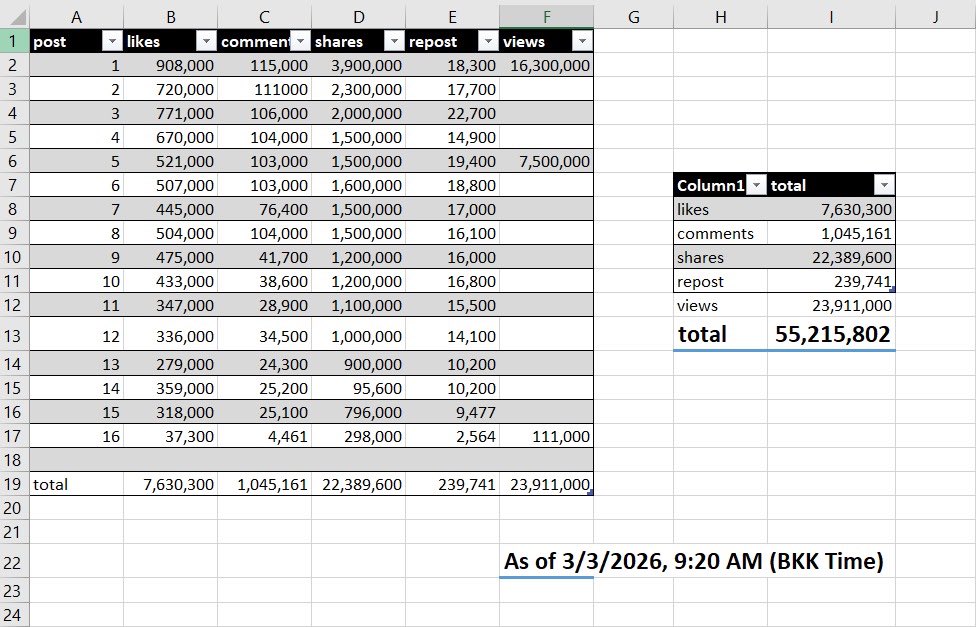Click the summary 'likes' label cell

(720, 209)
